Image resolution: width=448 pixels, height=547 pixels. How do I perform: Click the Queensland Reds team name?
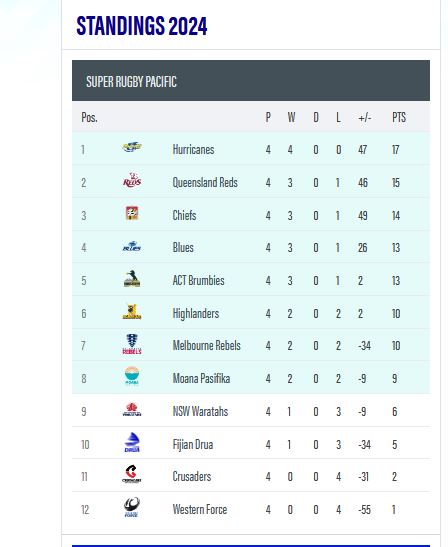(205, 182)
